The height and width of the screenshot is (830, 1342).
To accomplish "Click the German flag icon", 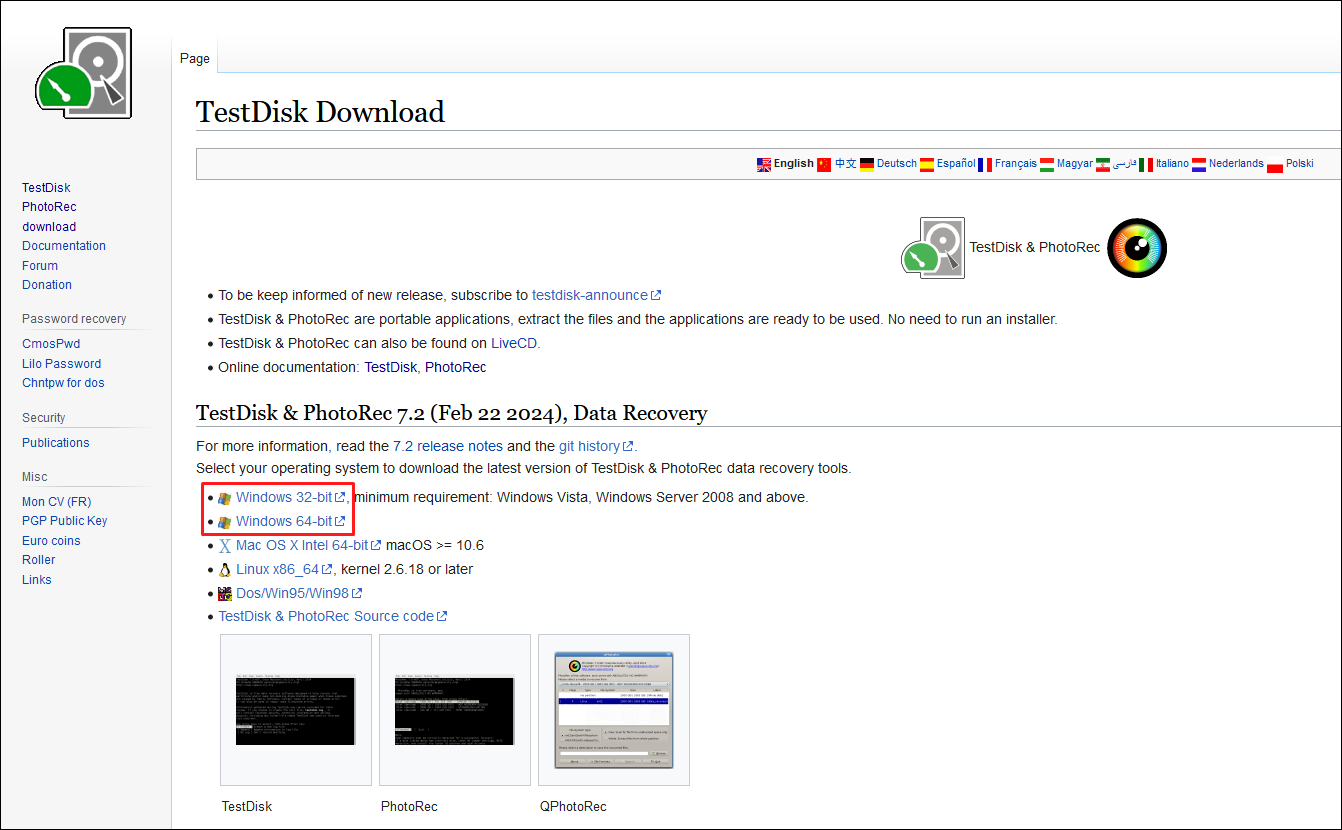I will click(867, 164).
